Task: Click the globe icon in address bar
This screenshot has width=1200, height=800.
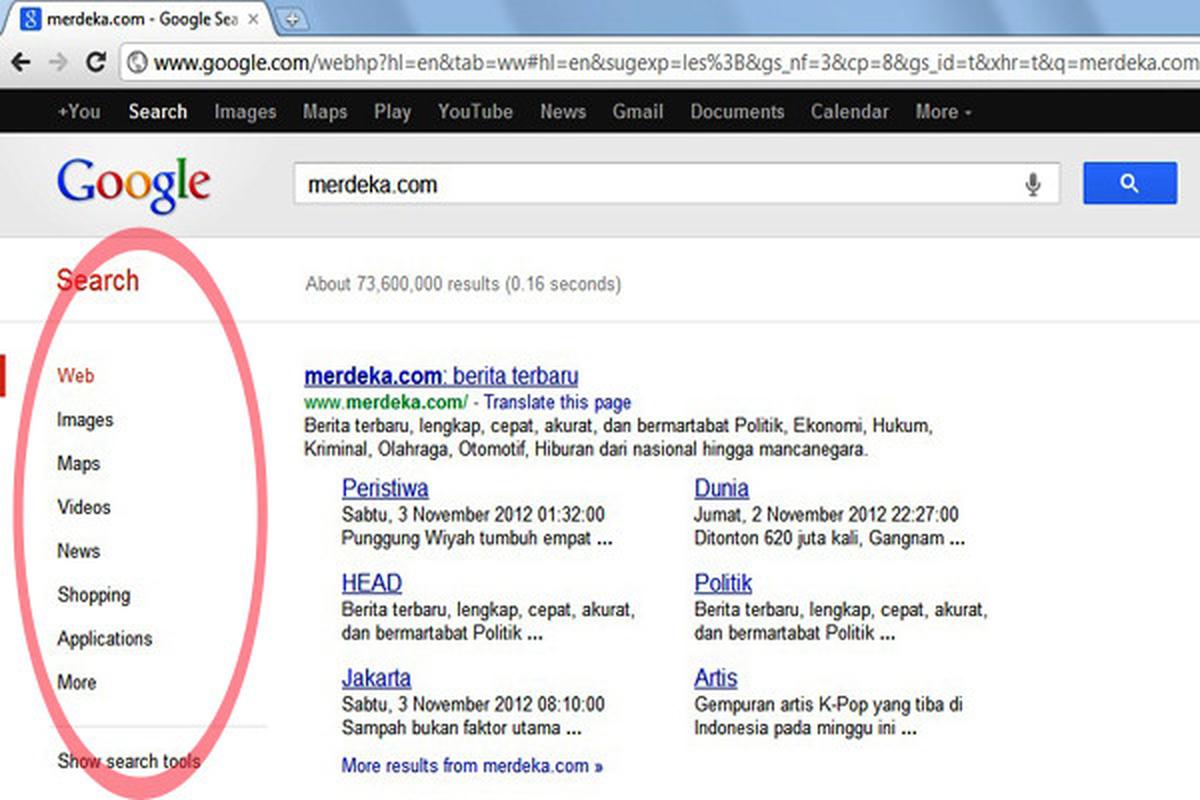Action: [x=138, y=63]
